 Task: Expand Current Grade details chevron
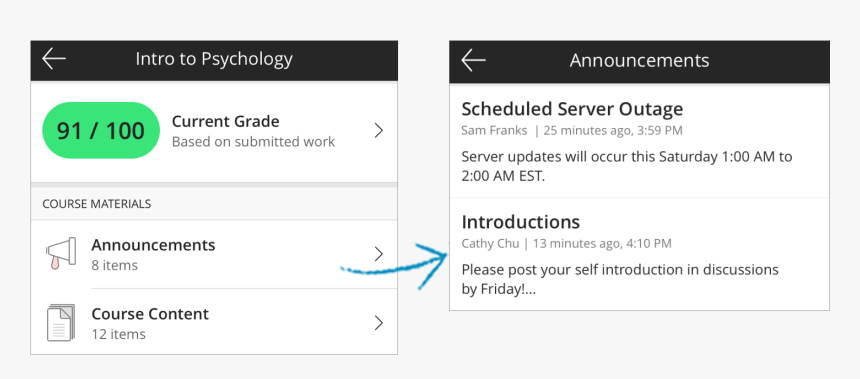378,131
